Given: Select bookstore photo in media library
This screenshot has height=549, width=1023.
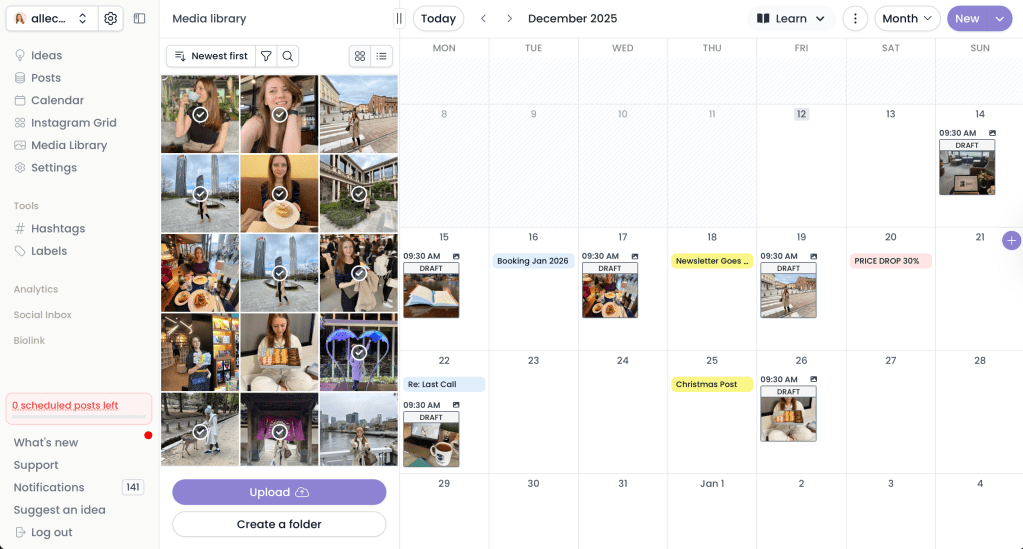Looking at the screenshot, I should click(x=200, y=353).
